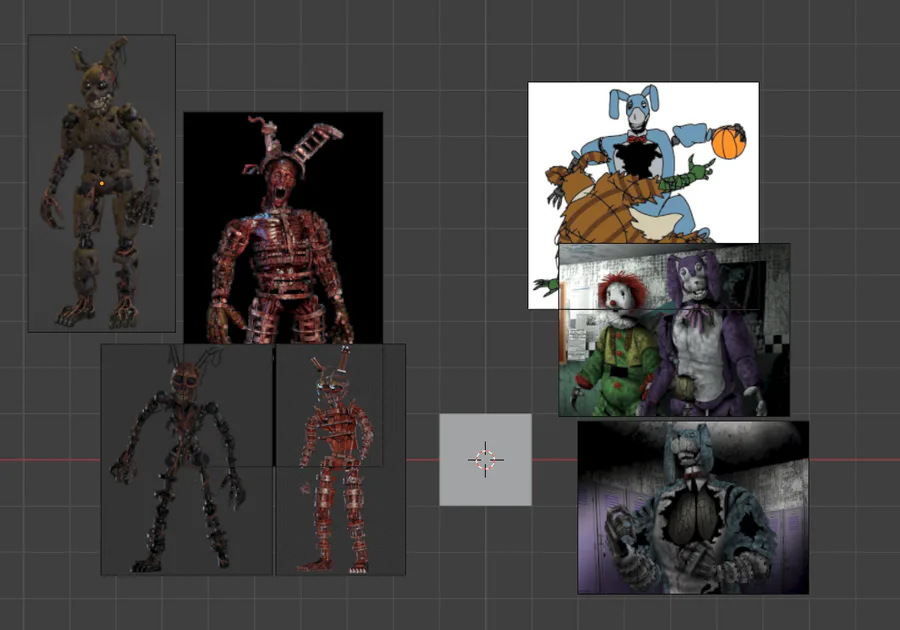The height and width of the screenshot is (630, 900).
Task: Select the clown and purple rabbit reference image
Action: click(674, 330)
